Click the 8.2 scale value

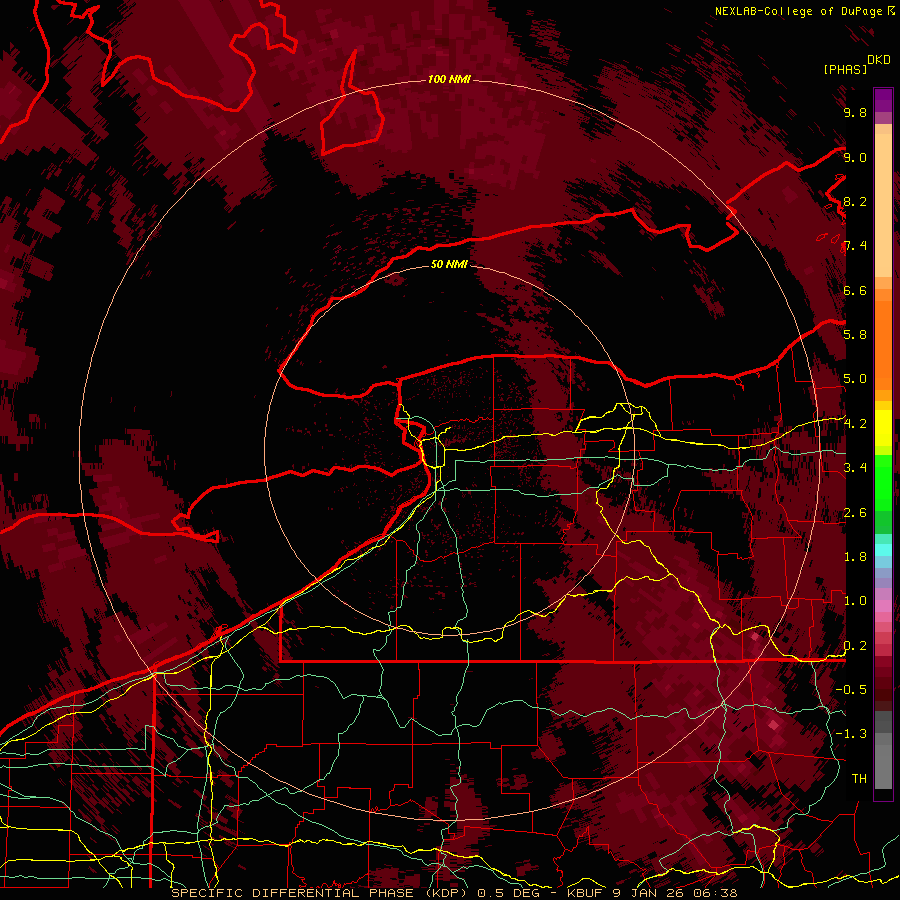[855, 201]
